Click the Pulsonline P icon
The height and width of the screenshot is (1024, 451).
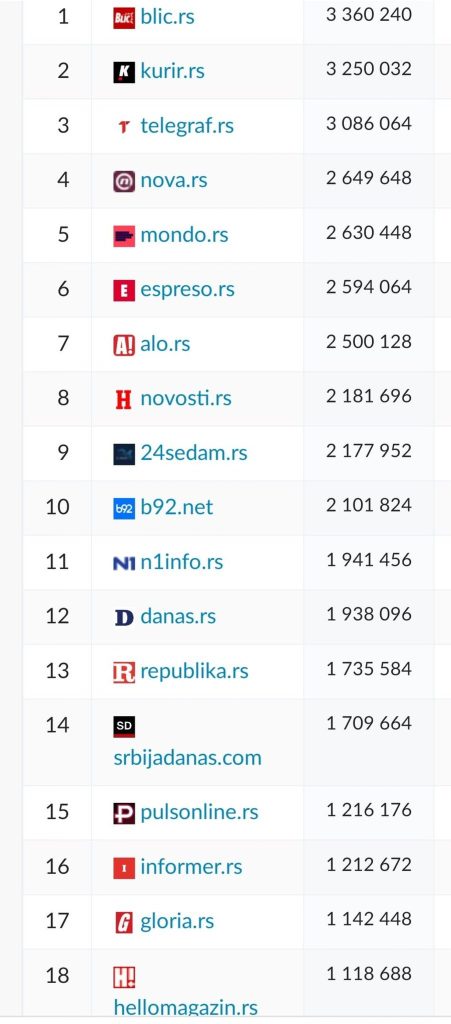pyautogui.click(x=124, y=813)
